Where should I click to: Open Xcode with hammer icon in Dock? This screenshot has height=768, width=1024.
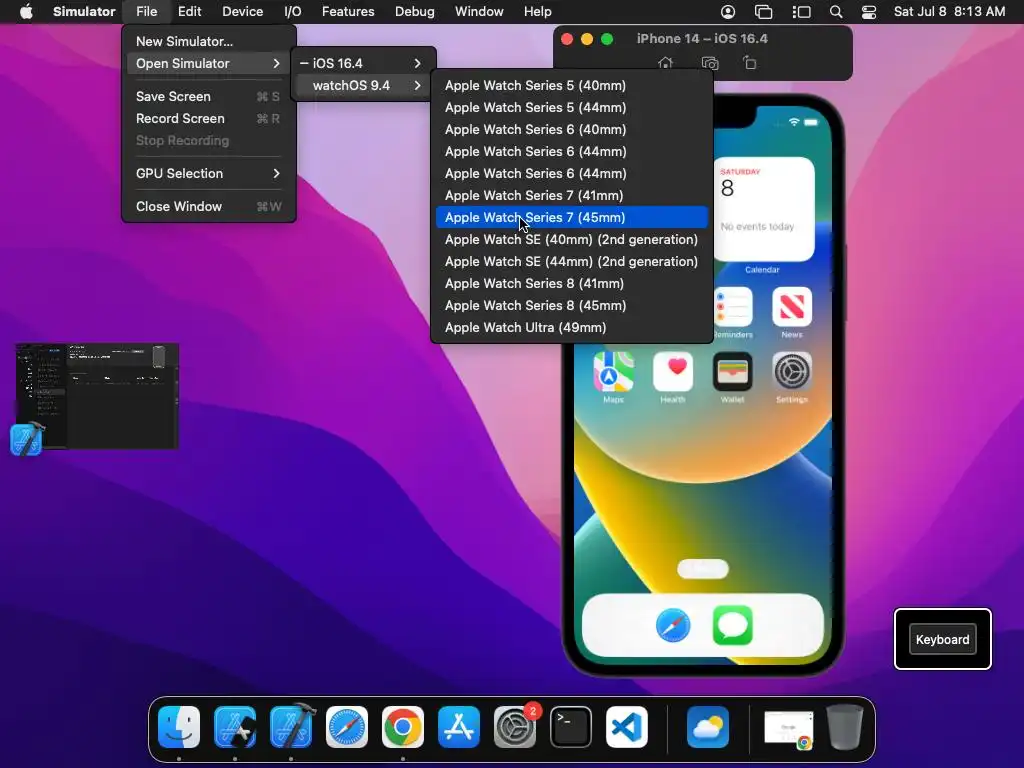[x=291, y=727]
